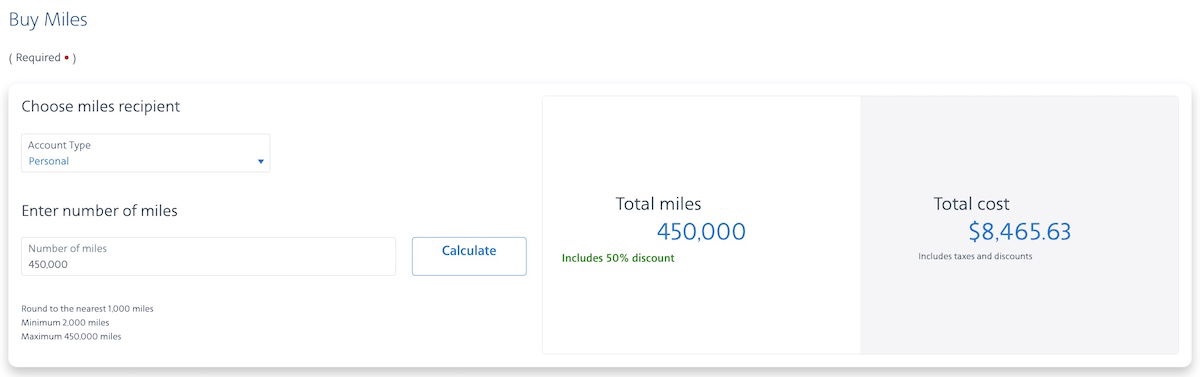Viewport: 1200px width, 377px height.
Task: Click the Round to the nearest 1,000 miles hint
Action: tap(87, 309)
